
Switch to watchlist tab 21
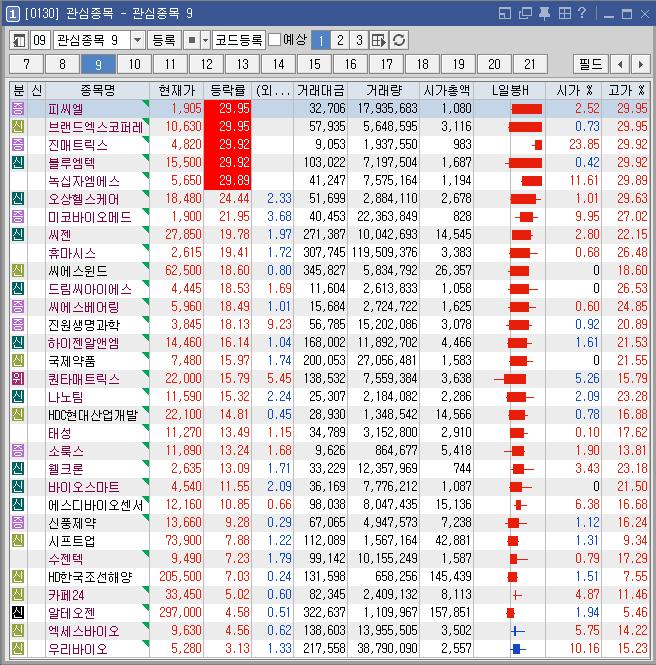point(530,64)
